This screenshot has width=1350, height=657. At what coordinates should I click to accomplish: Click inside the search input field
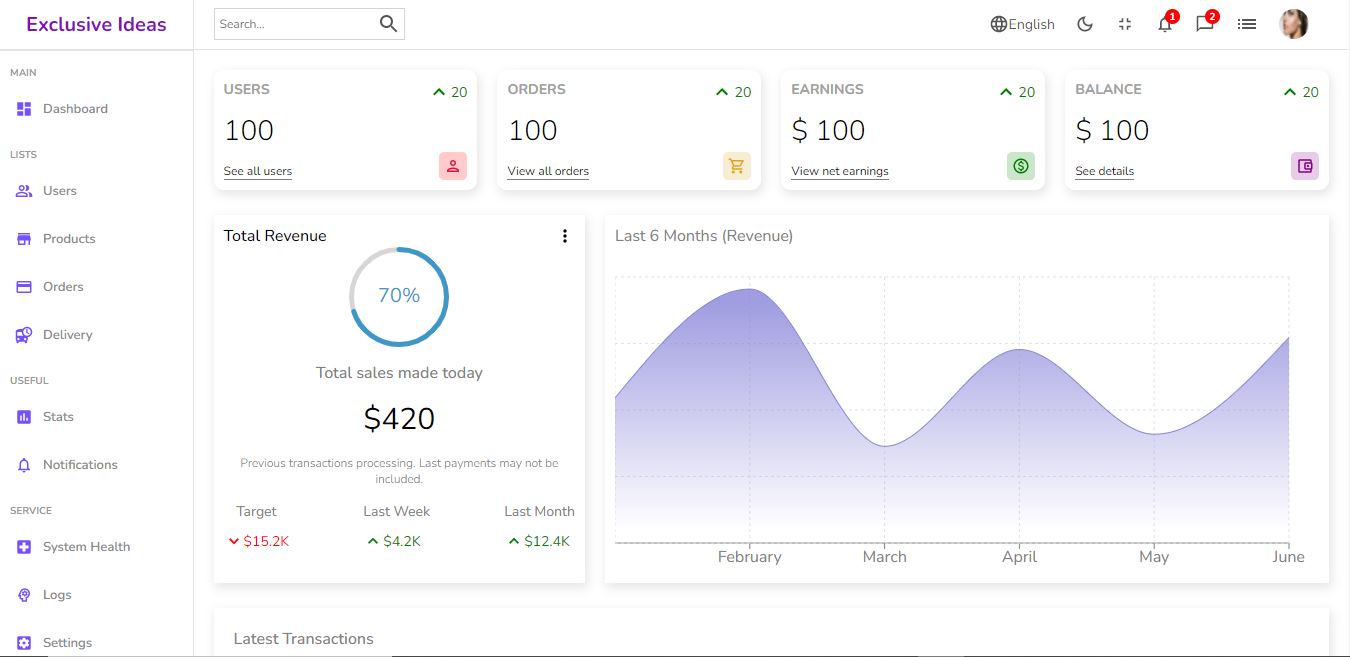click(295, 23)
